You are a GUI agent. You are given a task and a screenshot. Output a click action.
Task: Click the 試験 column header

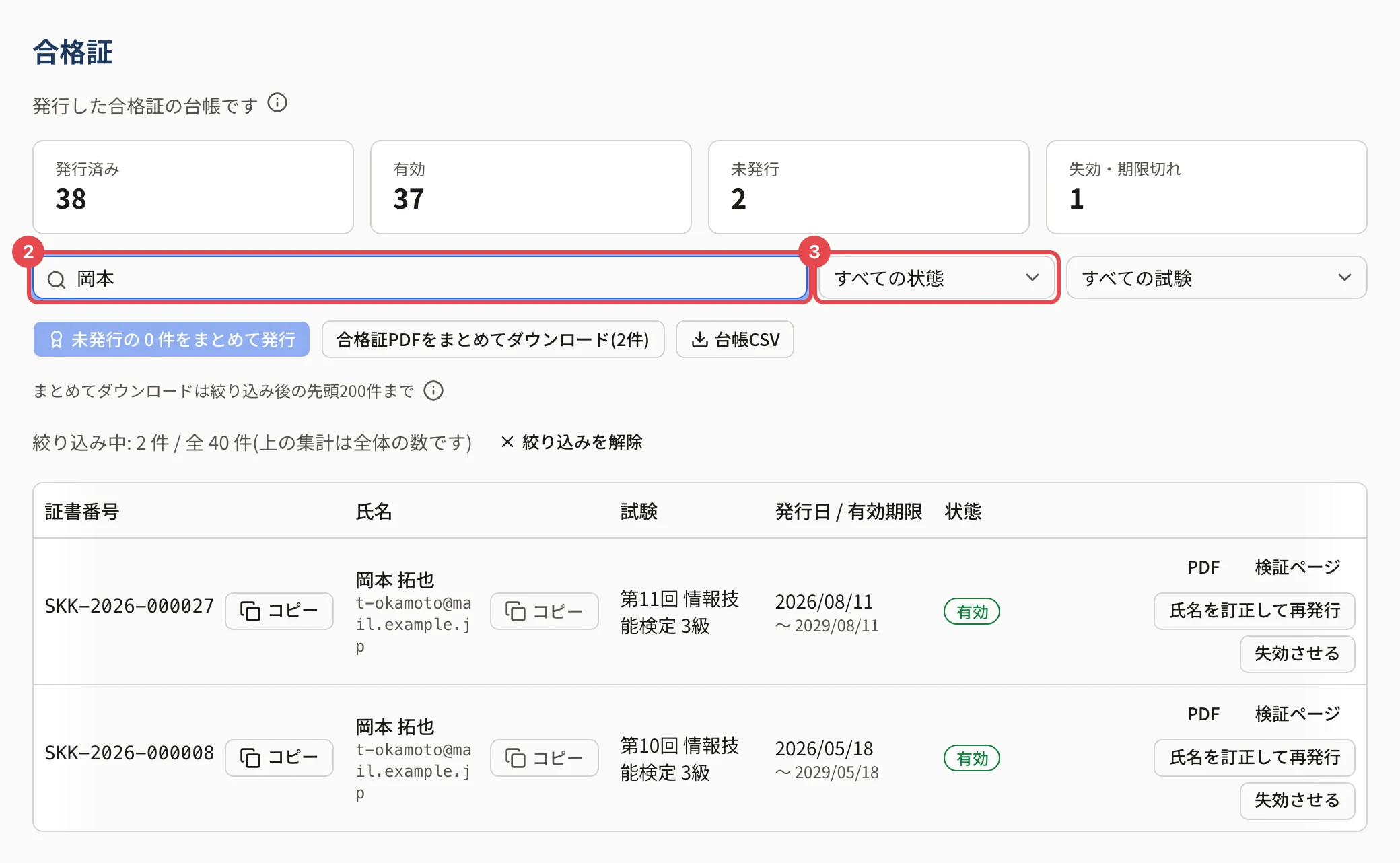[x=639, y=512]
